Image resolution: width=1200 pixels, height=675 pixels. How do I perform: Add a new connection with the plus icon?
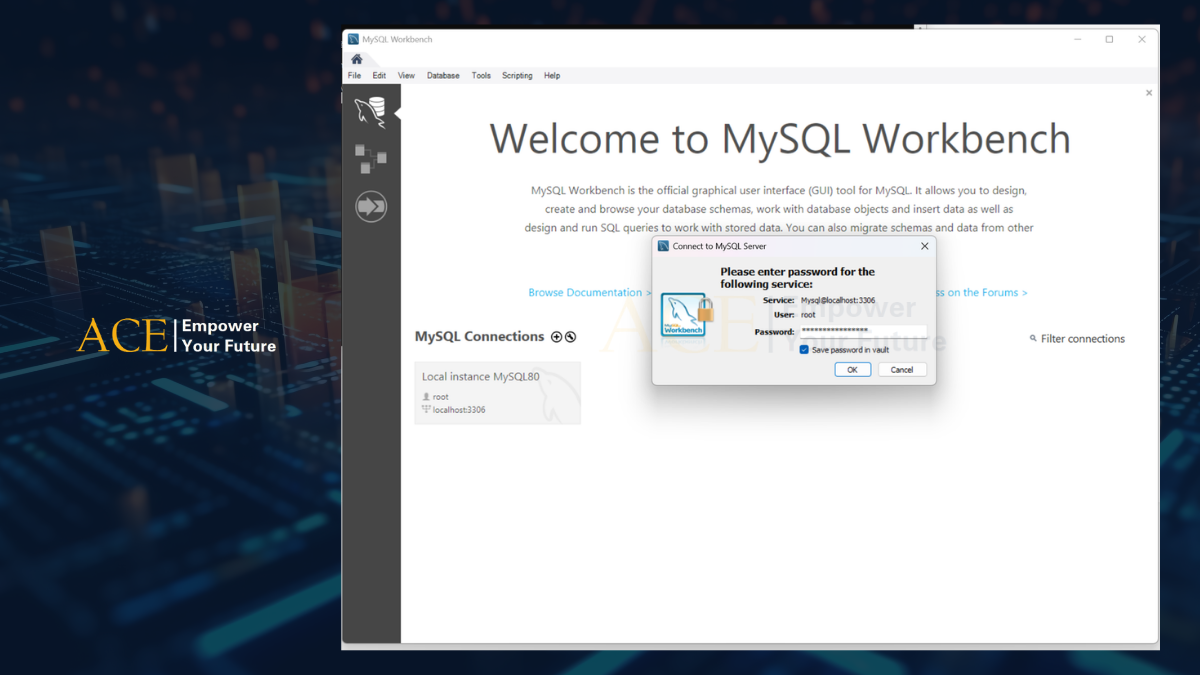pyautogui.click(x=557, y=337)
